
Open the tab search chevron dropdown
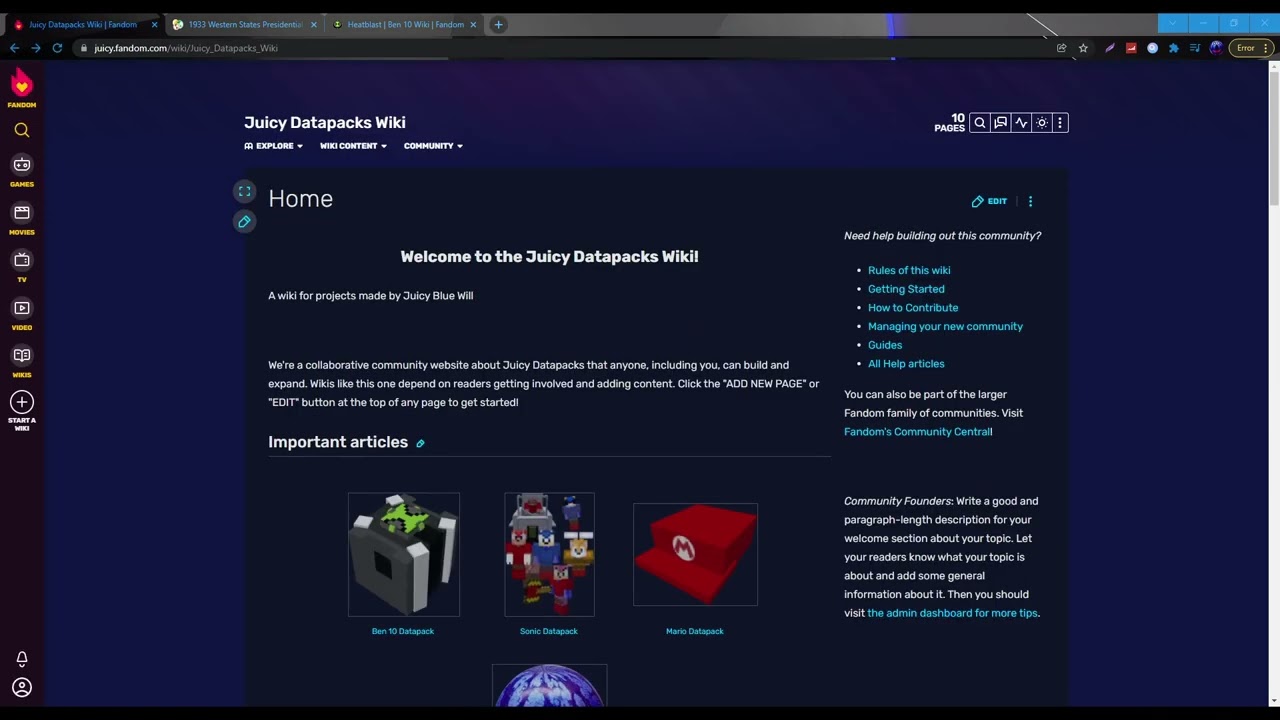[x=1172, y=23]
